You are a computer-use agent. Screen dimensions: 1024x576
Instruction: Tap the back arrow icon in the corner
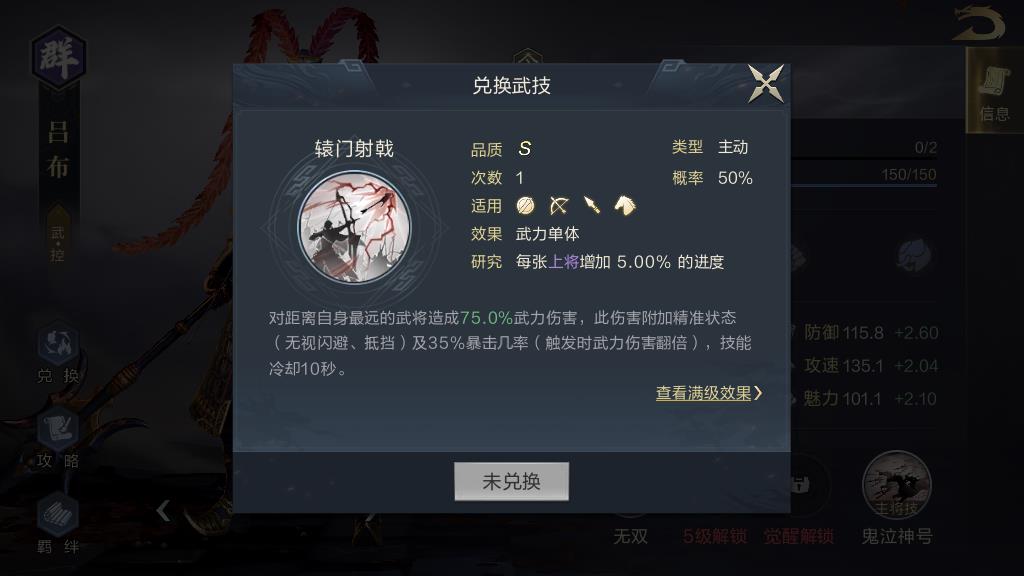point(978,24)
